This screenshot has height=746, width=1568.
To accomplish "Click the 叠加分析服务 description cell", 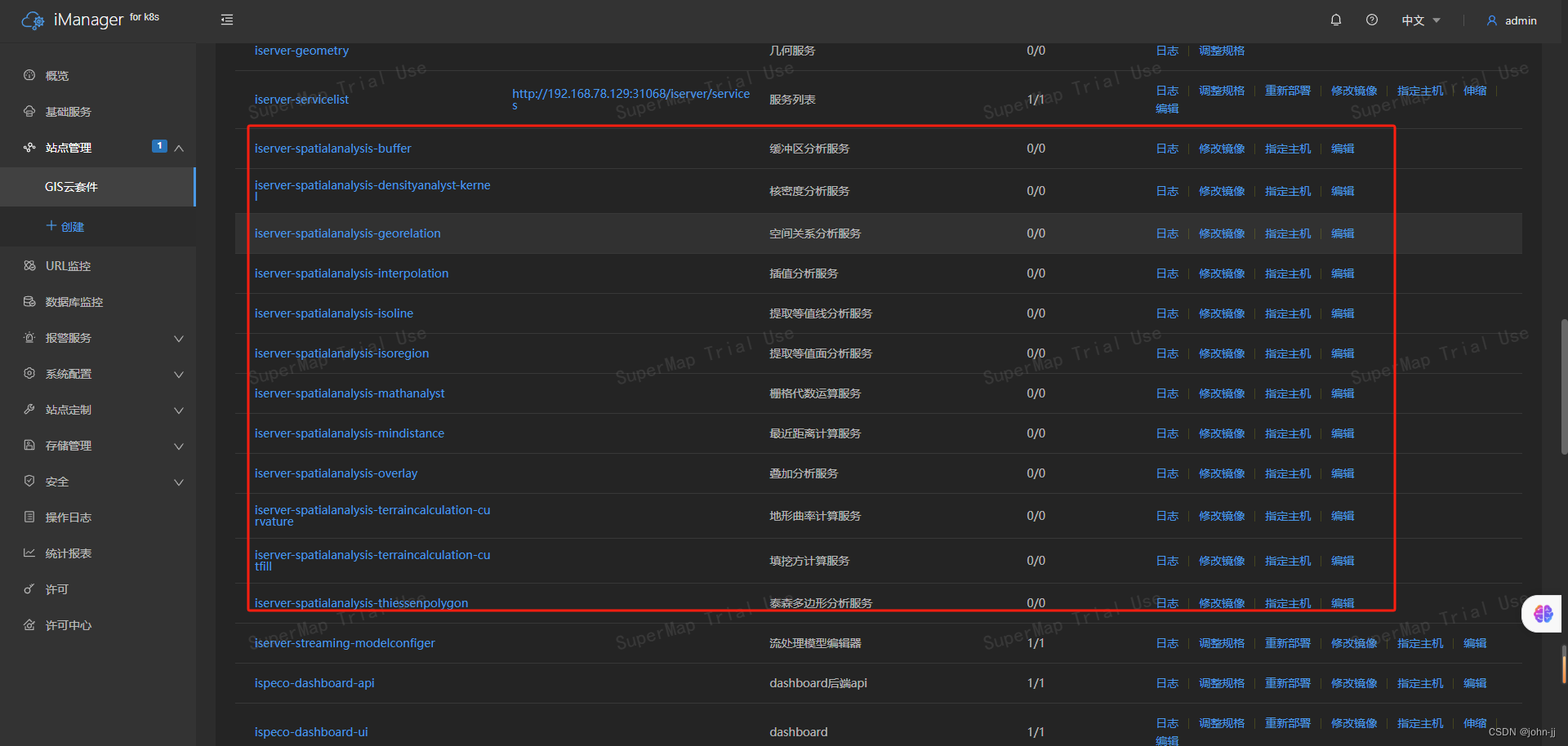I will pyautogui.click(x=804, y=473).
